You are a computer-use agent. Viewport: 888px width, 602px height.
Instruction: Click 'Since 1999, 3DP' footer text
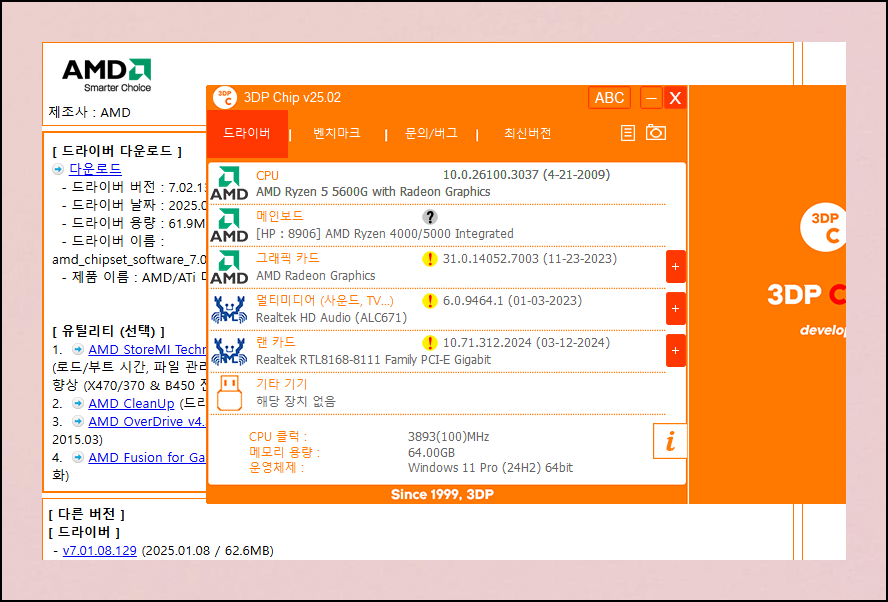(442, 494)
